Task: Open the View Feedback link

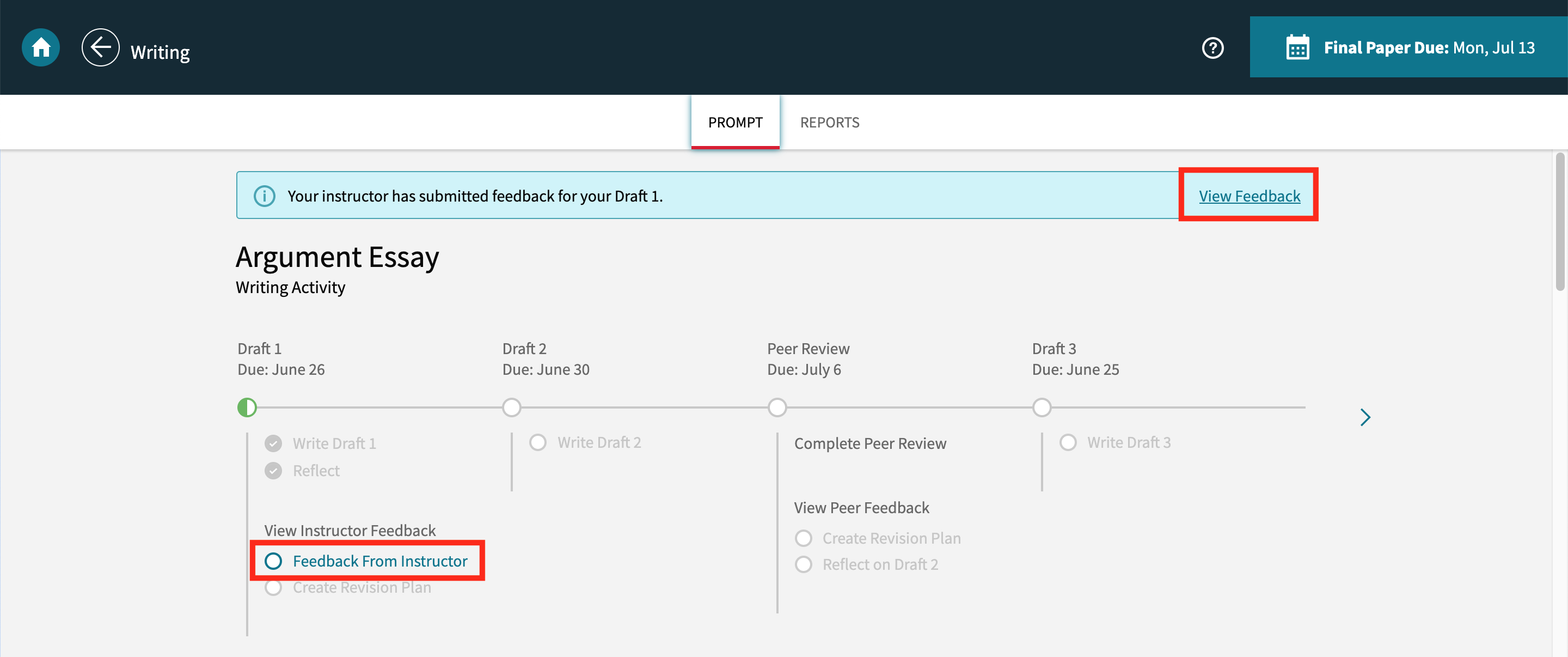Action: (x=1248, y=196)
